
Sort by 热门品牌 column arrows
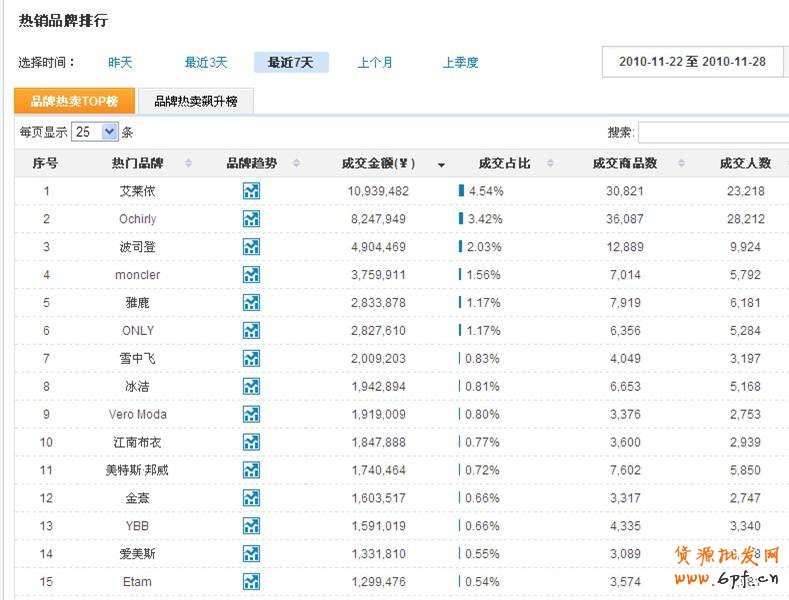tap(188, 163)
